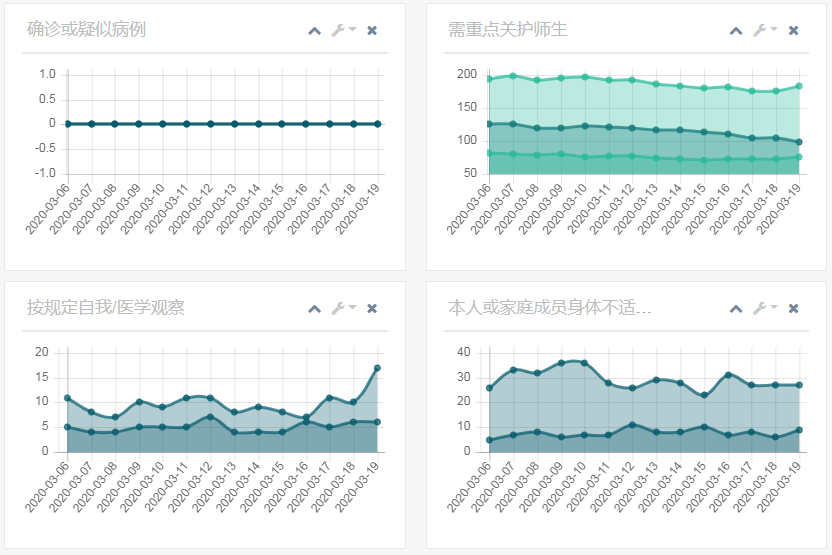Image resolution: width=832 pixels, height=555 pixels.
Task: Open wrench settings for 确诊或疑似病例 panel
Action: [342, 31]
